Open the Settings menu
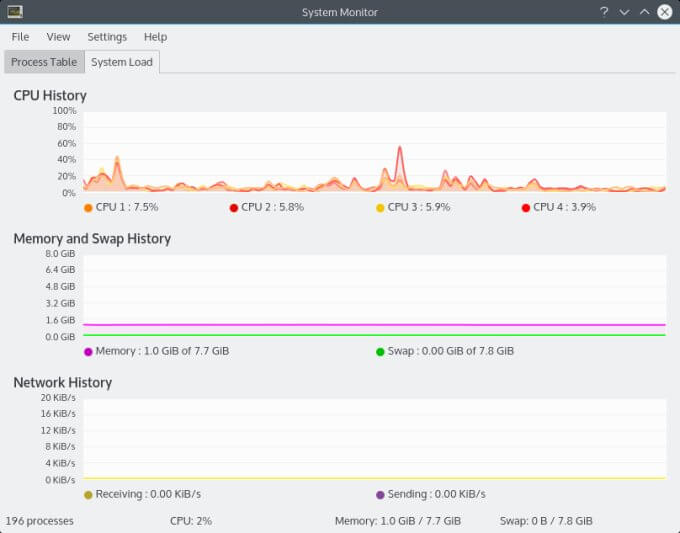The width and height of the screenshot is (680, 533). (x=107, y=37)
